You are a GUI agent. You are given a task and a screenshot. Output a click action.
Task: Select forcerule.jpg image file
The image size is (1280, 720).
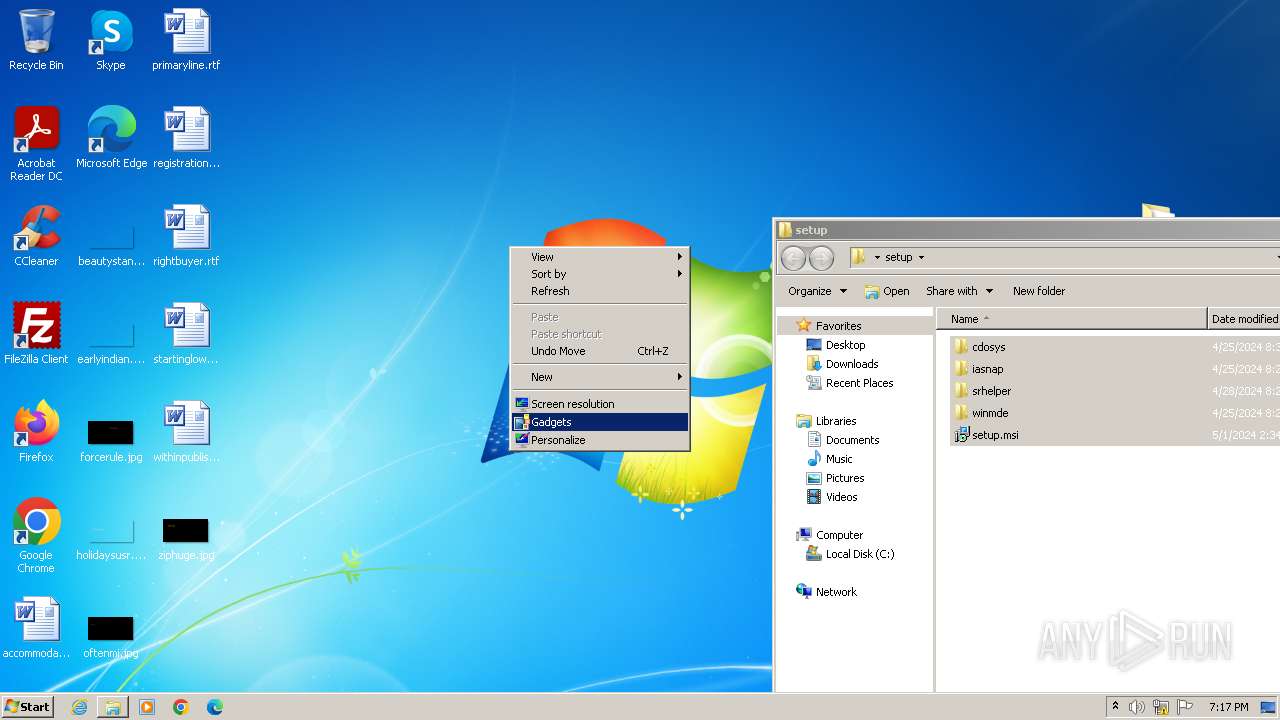[111, 440]
